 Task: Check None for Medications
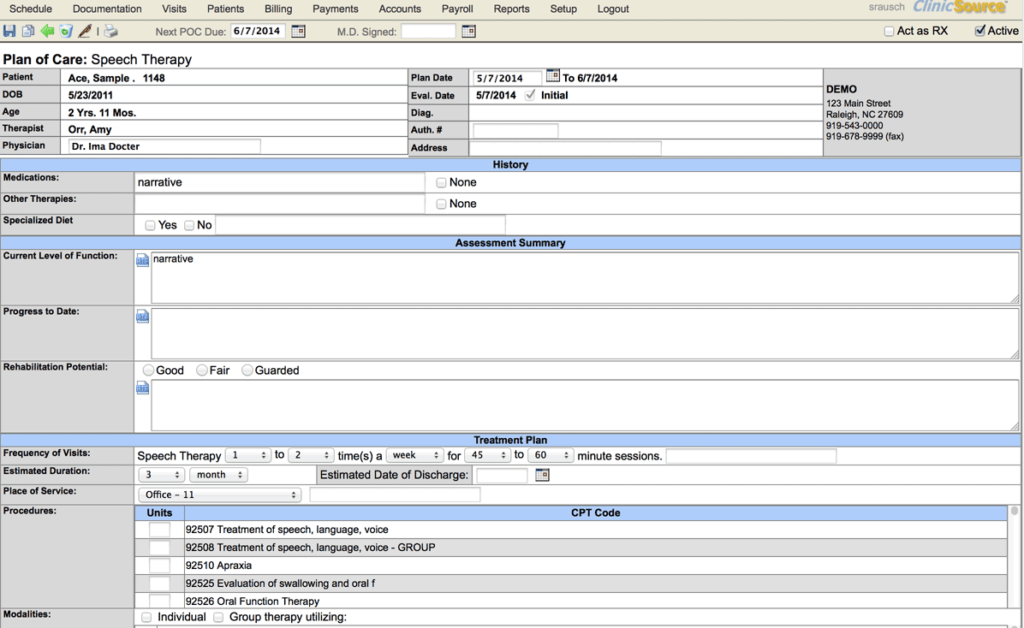441,183
